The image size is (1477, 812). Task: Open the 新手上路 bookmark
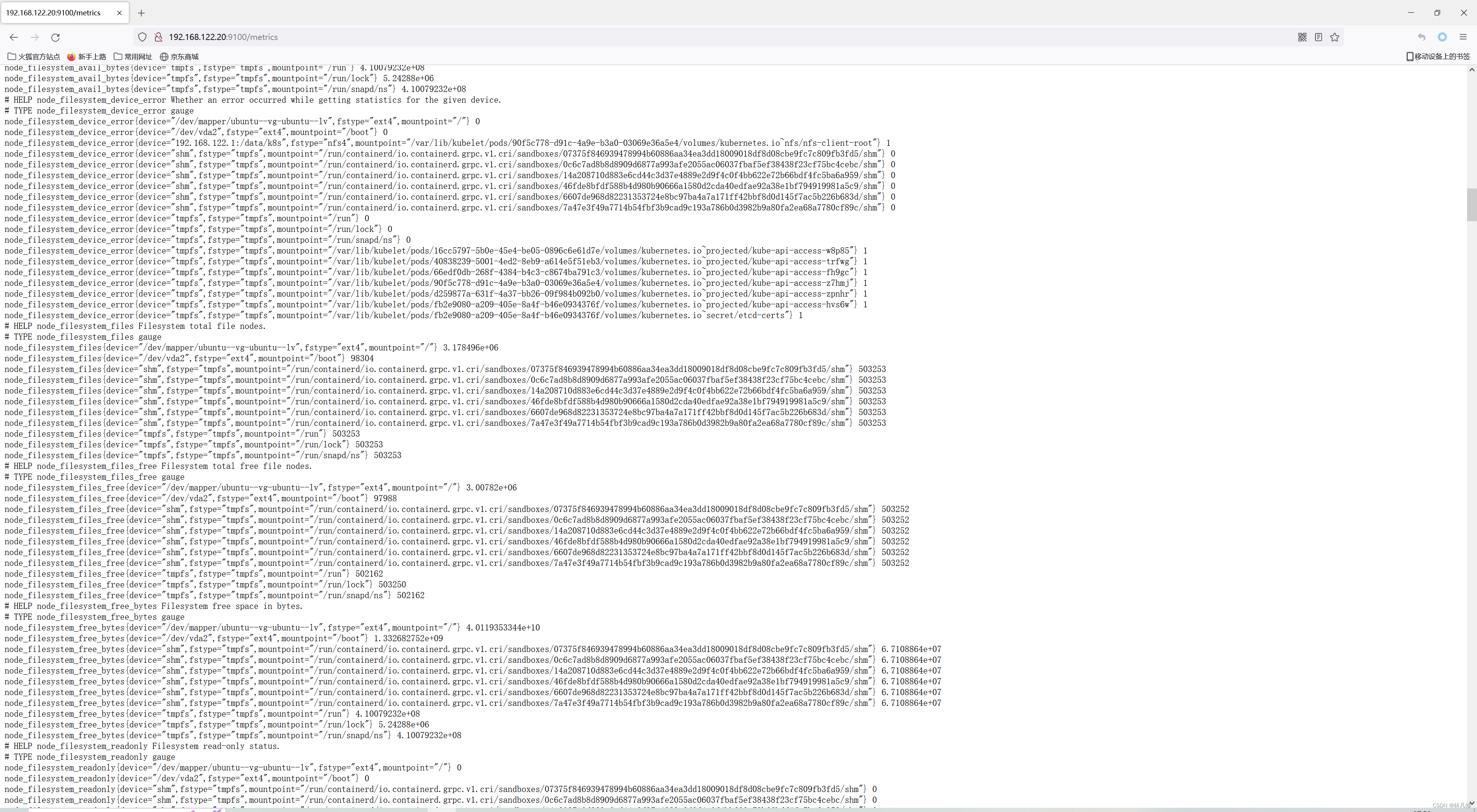(x=87, y=57)
